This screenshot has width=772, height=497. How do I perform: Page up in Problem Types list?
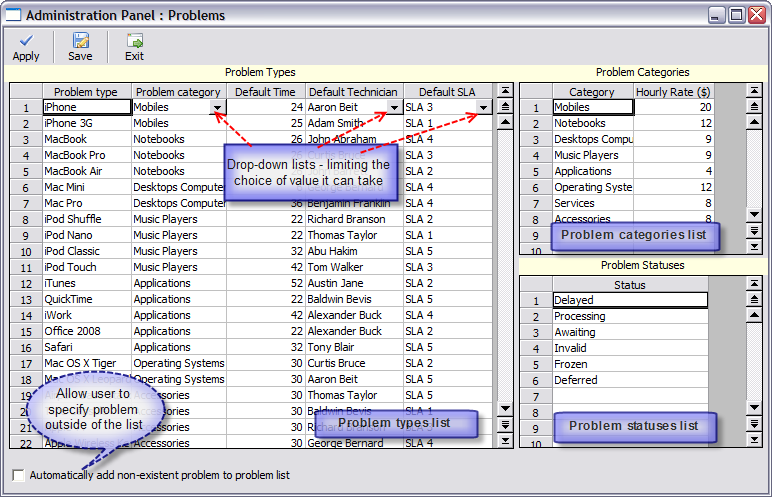click(x=505, y=106)
